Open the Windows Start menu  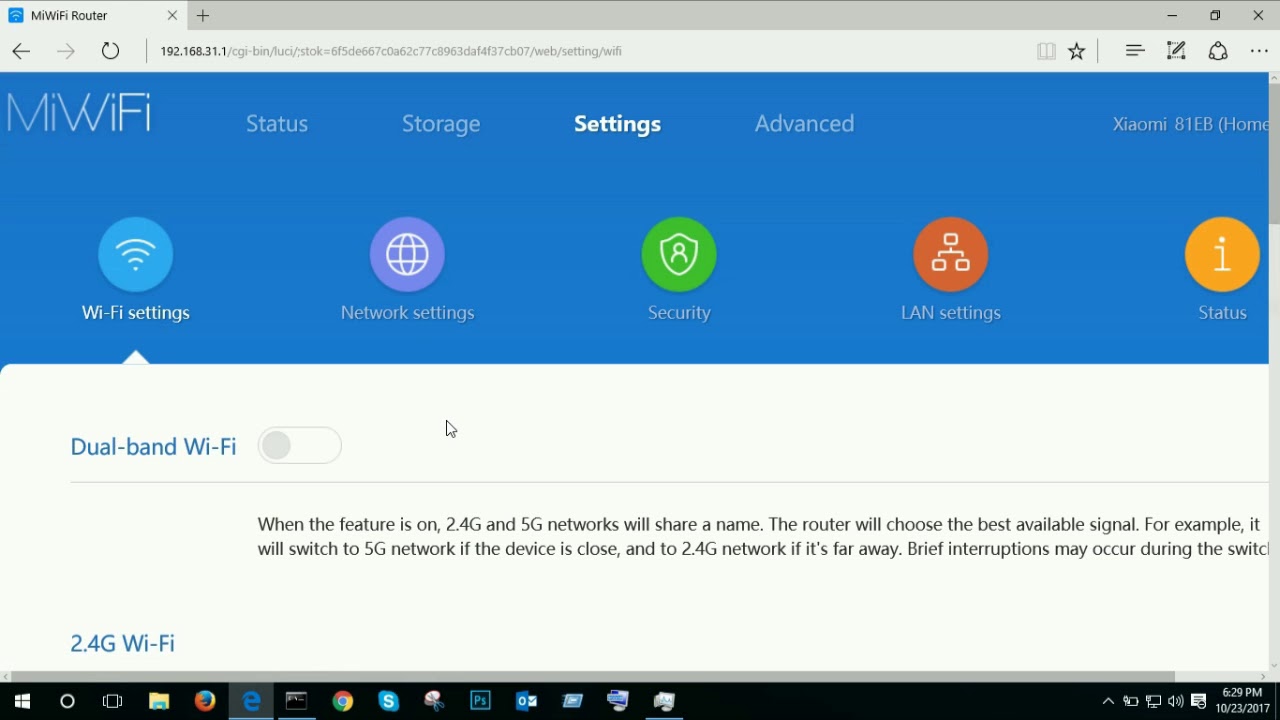22,701
